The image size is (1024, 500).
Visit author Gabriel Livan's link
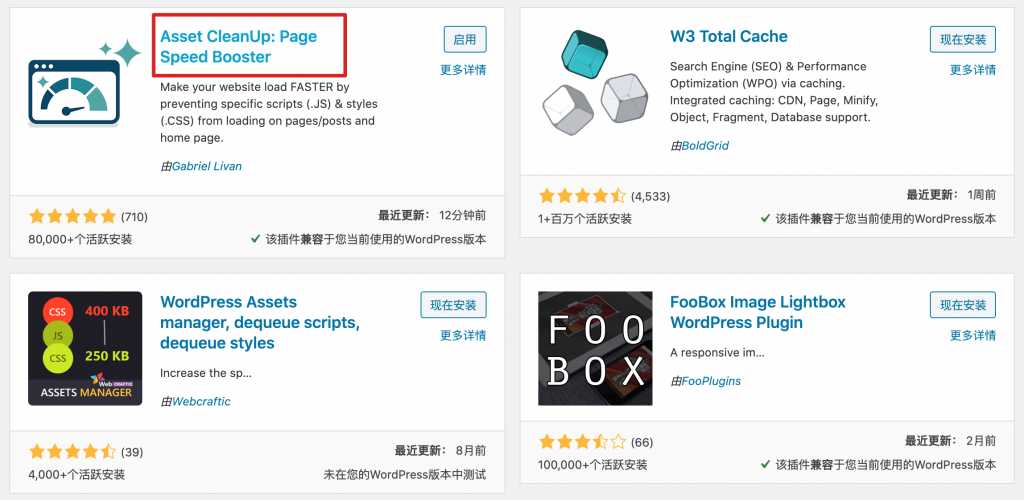tap(207, 166)
